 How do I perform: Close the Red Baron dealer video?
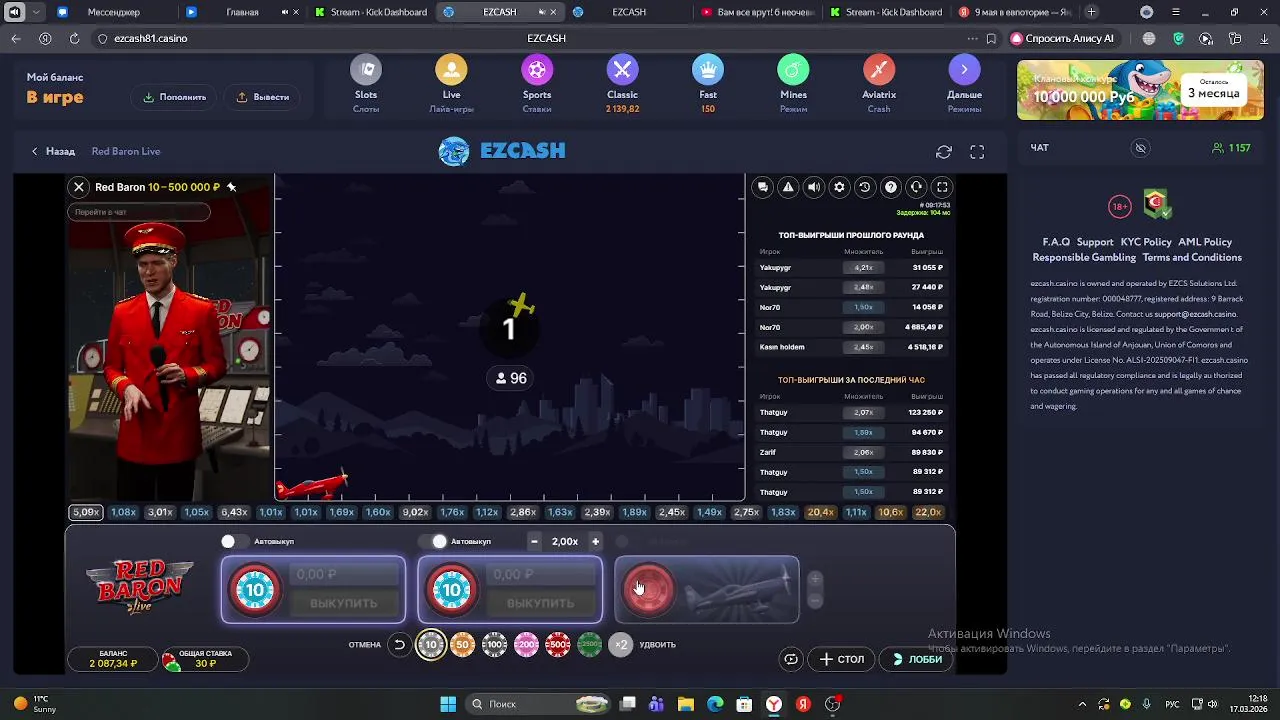click(79, 187)
